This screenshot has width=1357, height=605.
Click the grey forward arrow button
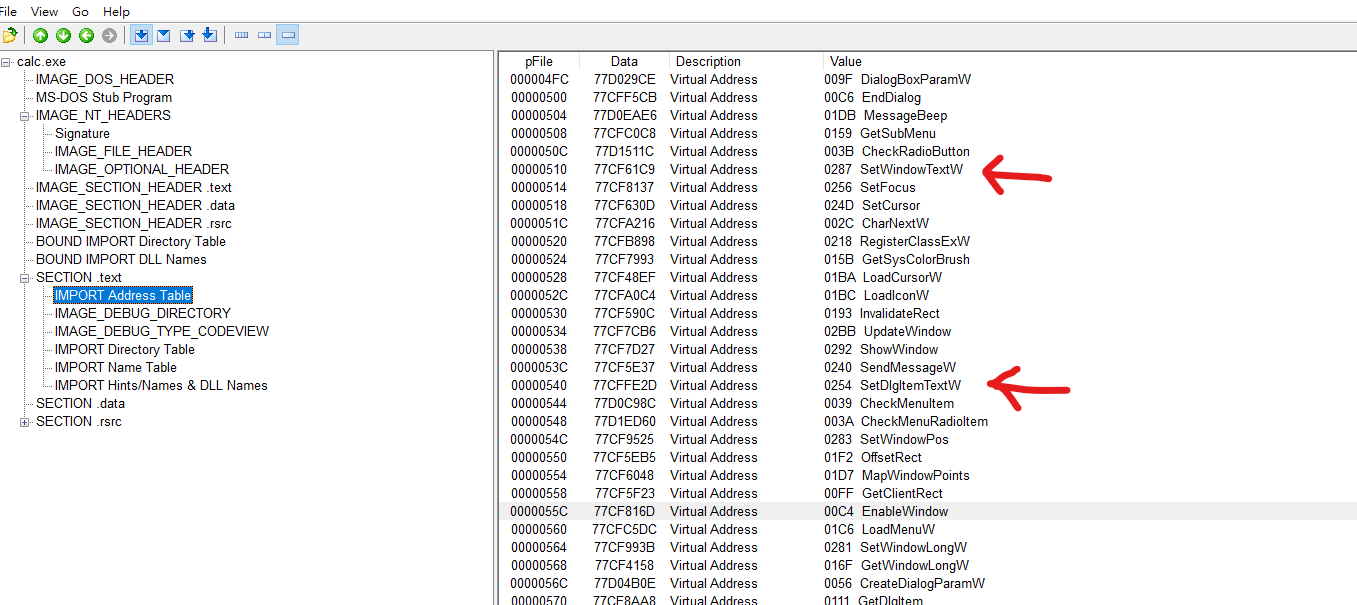click(x=109, y=36)
